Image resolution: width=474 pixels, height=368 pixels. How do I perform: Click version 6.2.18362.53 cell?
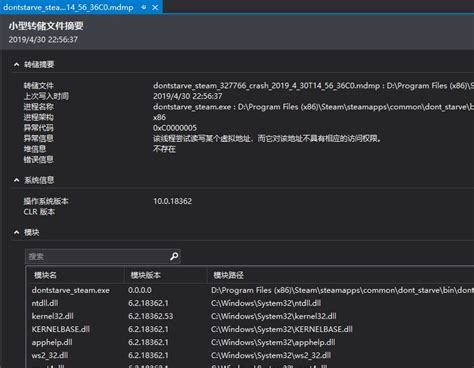click(x=151, y=316)
